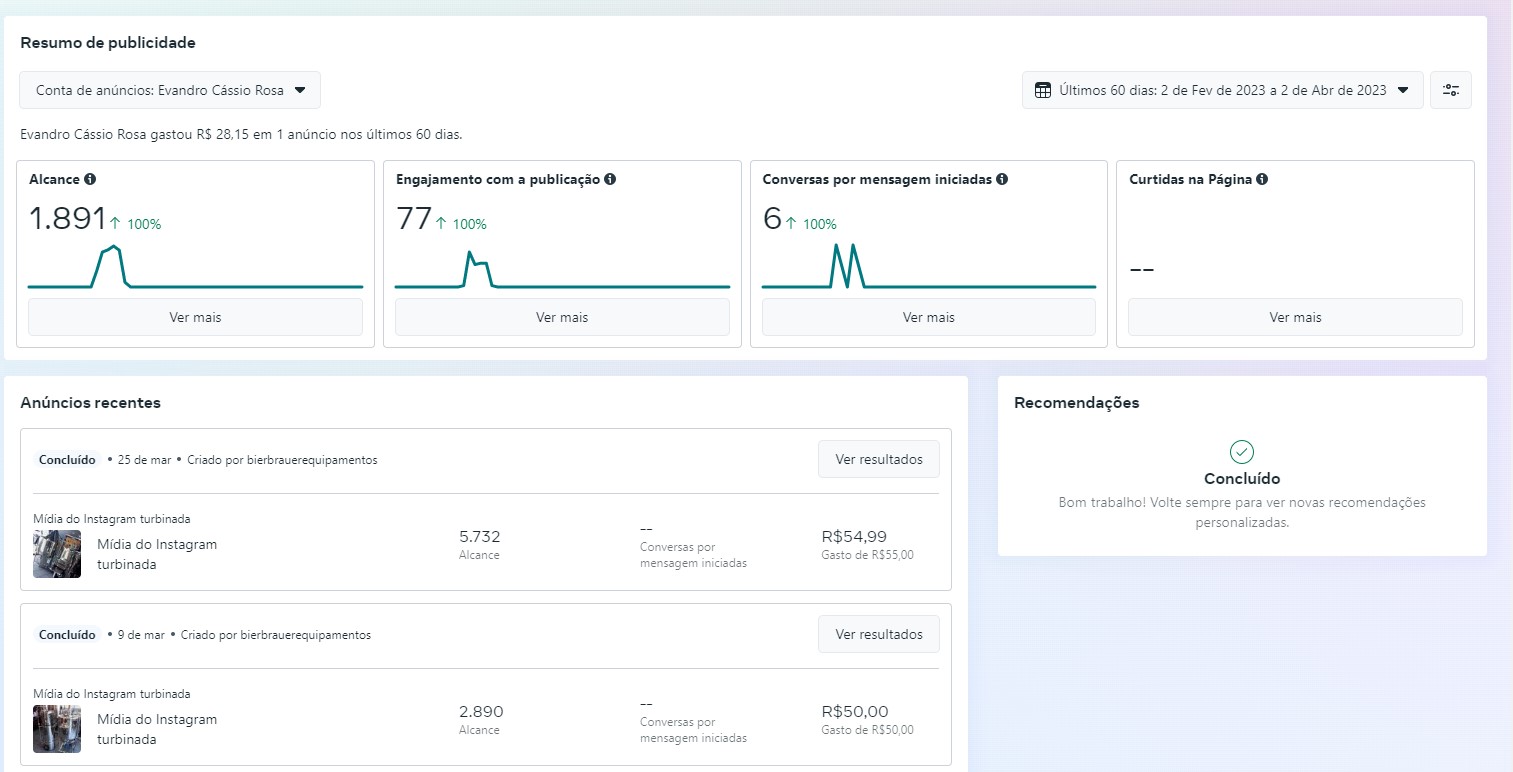Click the 25 de mar ad thumbnail
This screenshot has height=772, width=1513.
57,554
